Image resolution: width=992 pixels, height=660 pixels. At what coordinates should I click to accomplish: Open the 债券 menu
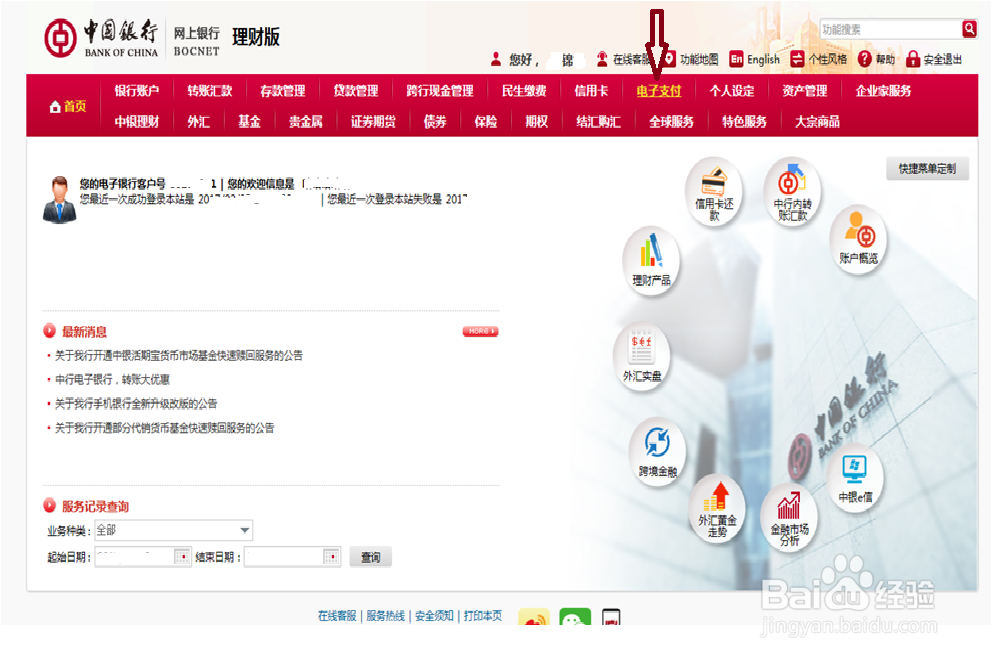435,121
